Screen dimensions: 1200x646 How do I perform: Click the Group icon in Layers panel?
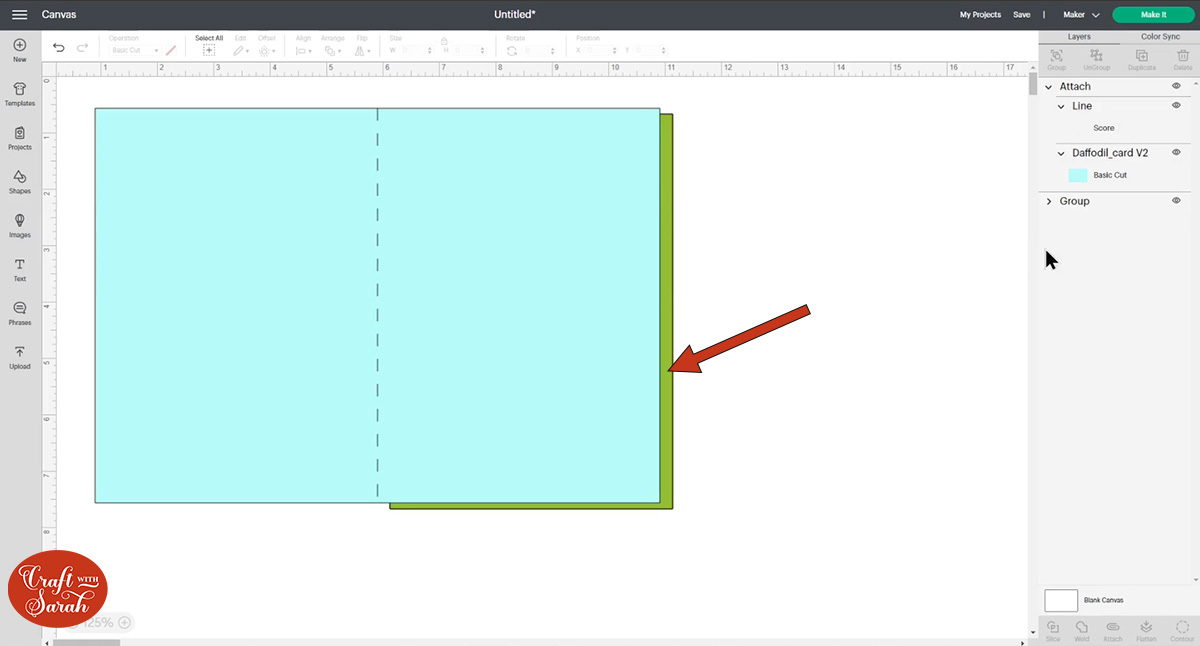coord(1056,55)
